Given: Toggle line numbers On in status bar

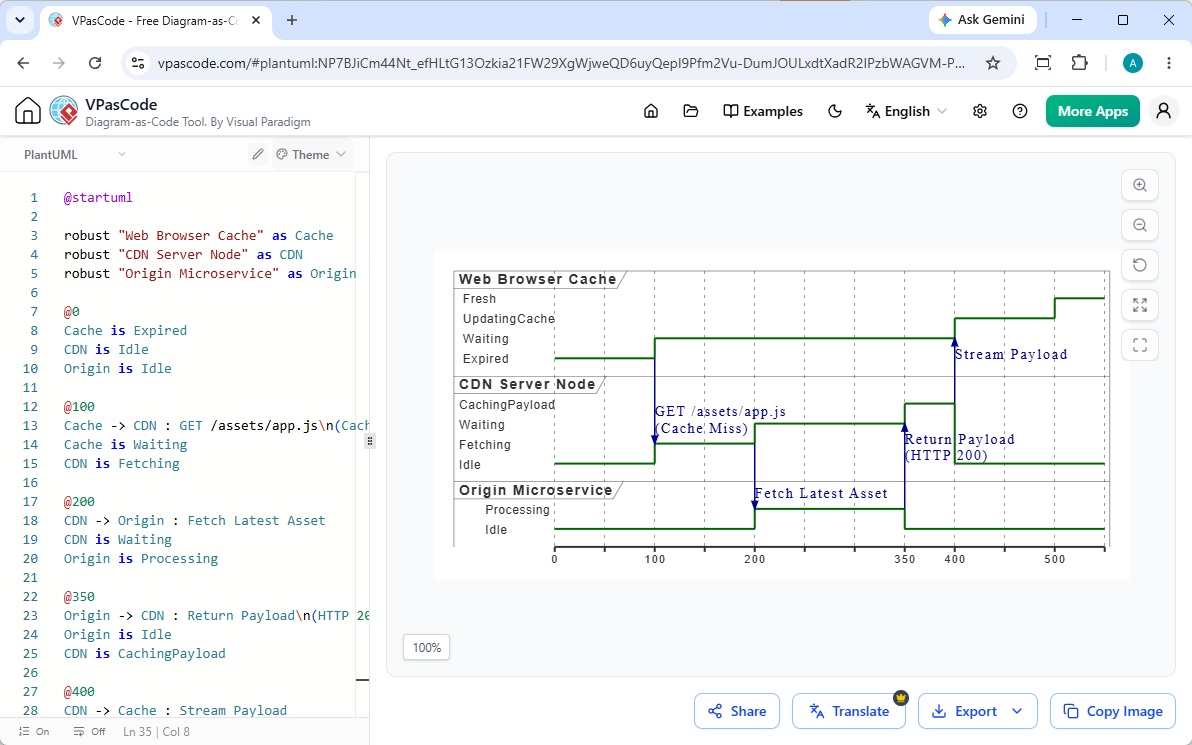Looking at the screenshot, I should pyautogui.click(x=33, y=731).
